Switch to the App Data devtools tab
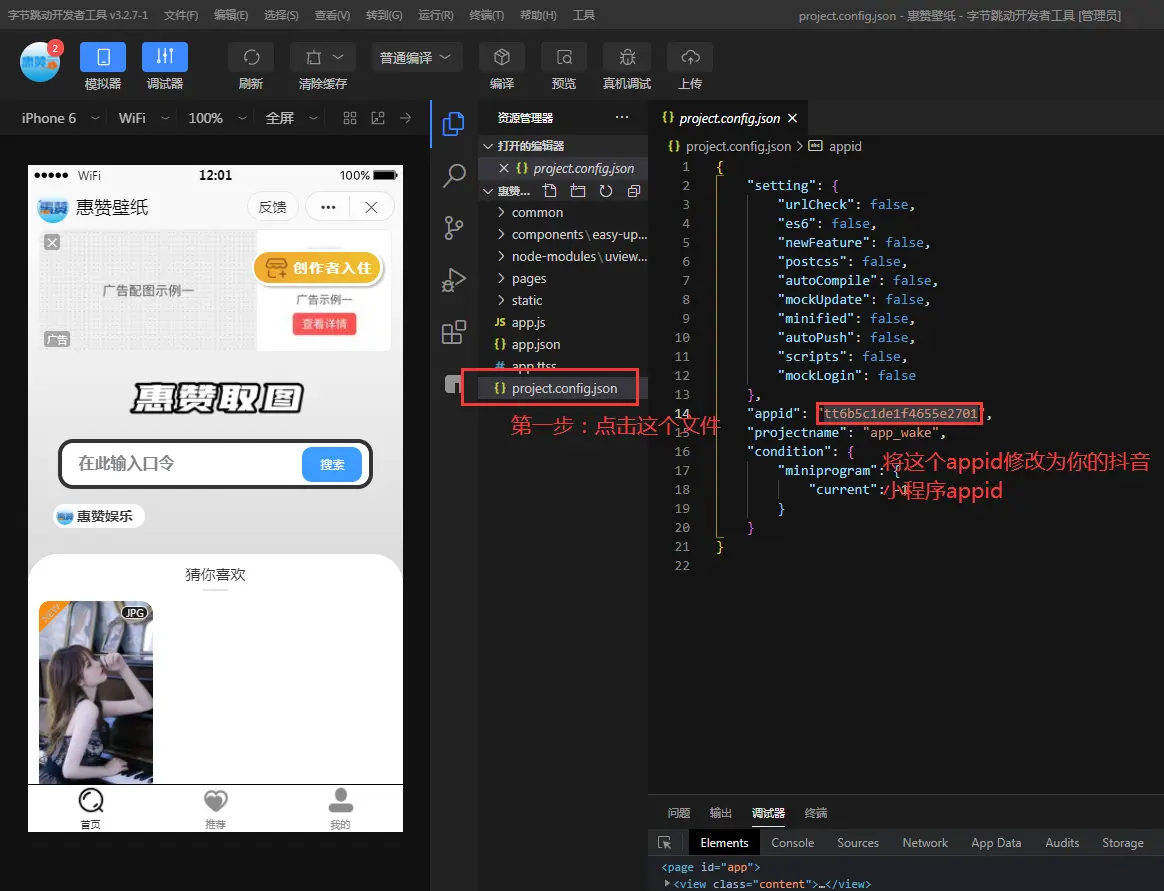The height and width of the screenshot is (891, 1164). (996, 843)
